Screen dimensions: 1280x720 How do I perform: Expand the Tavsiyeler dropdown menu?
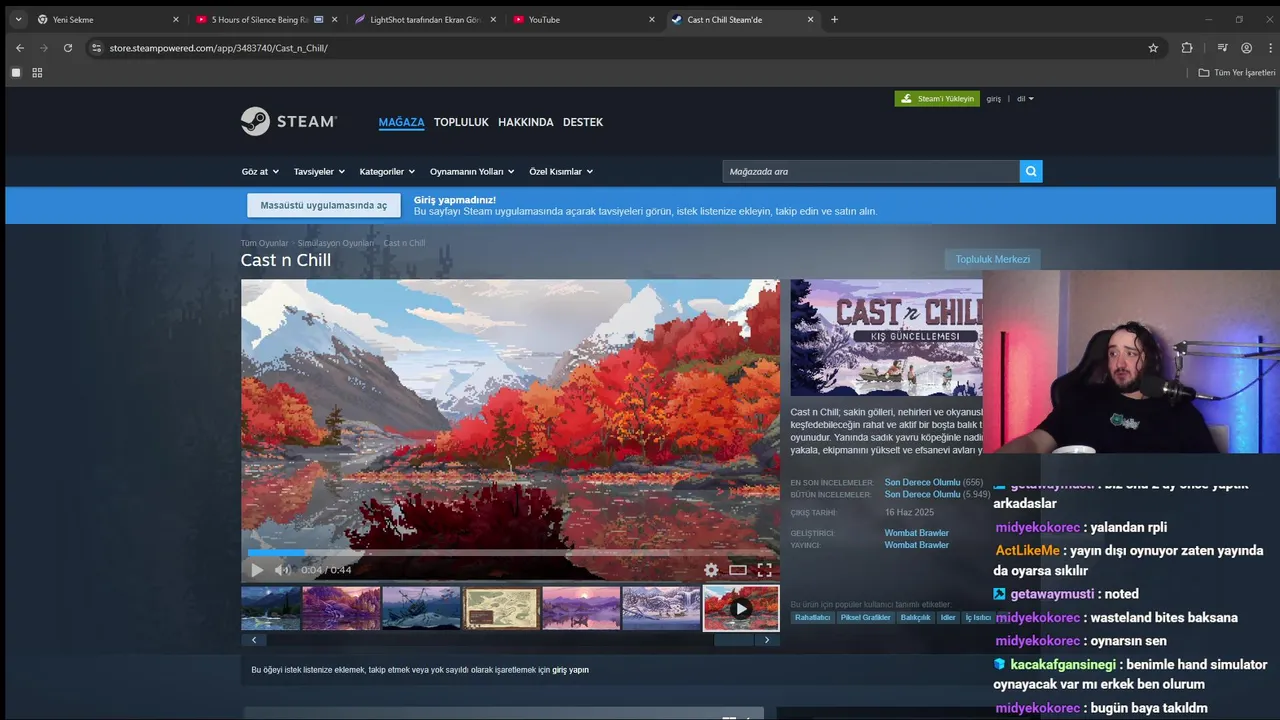[319, 172]
